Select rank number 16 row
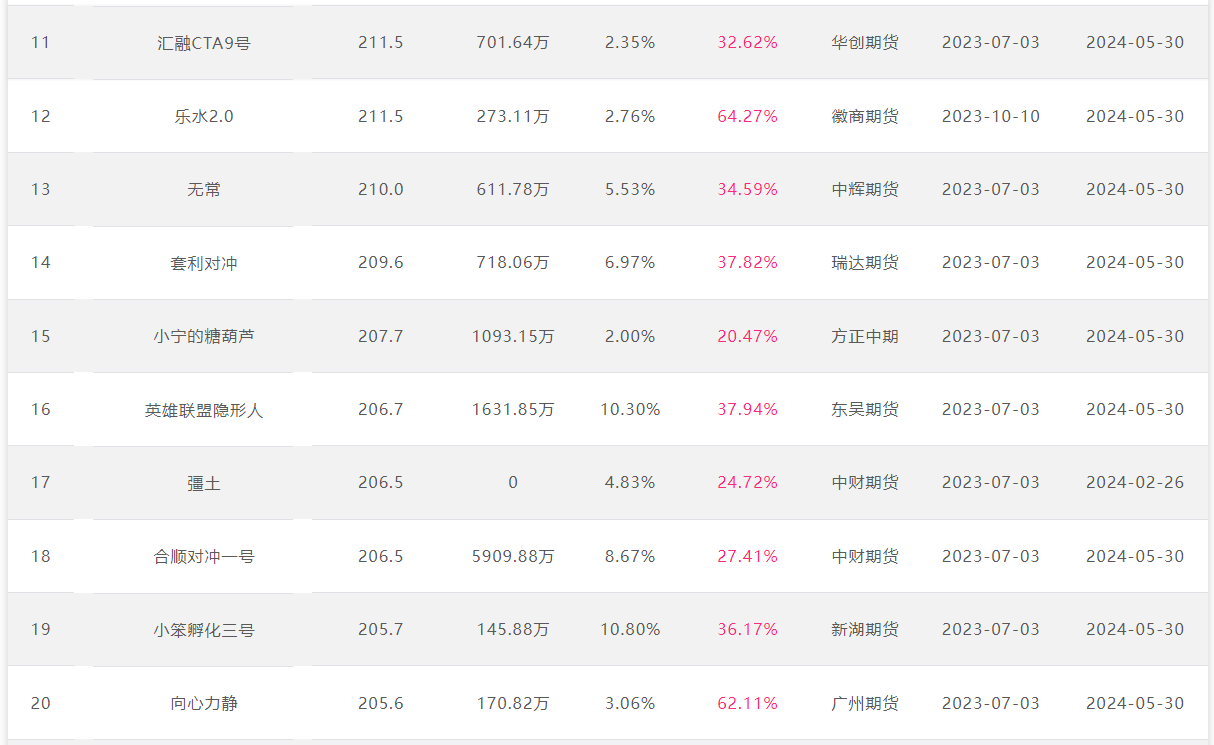 click(607, 409)
